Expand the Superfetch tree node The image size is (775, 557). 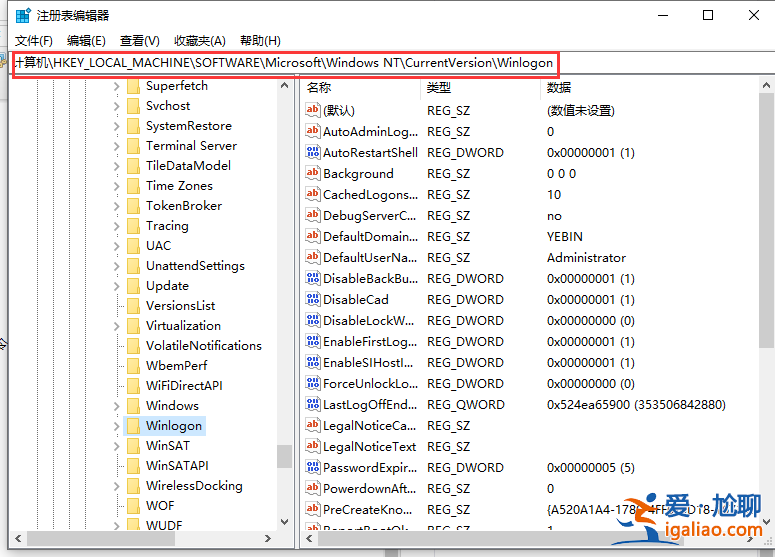point(117,86)
